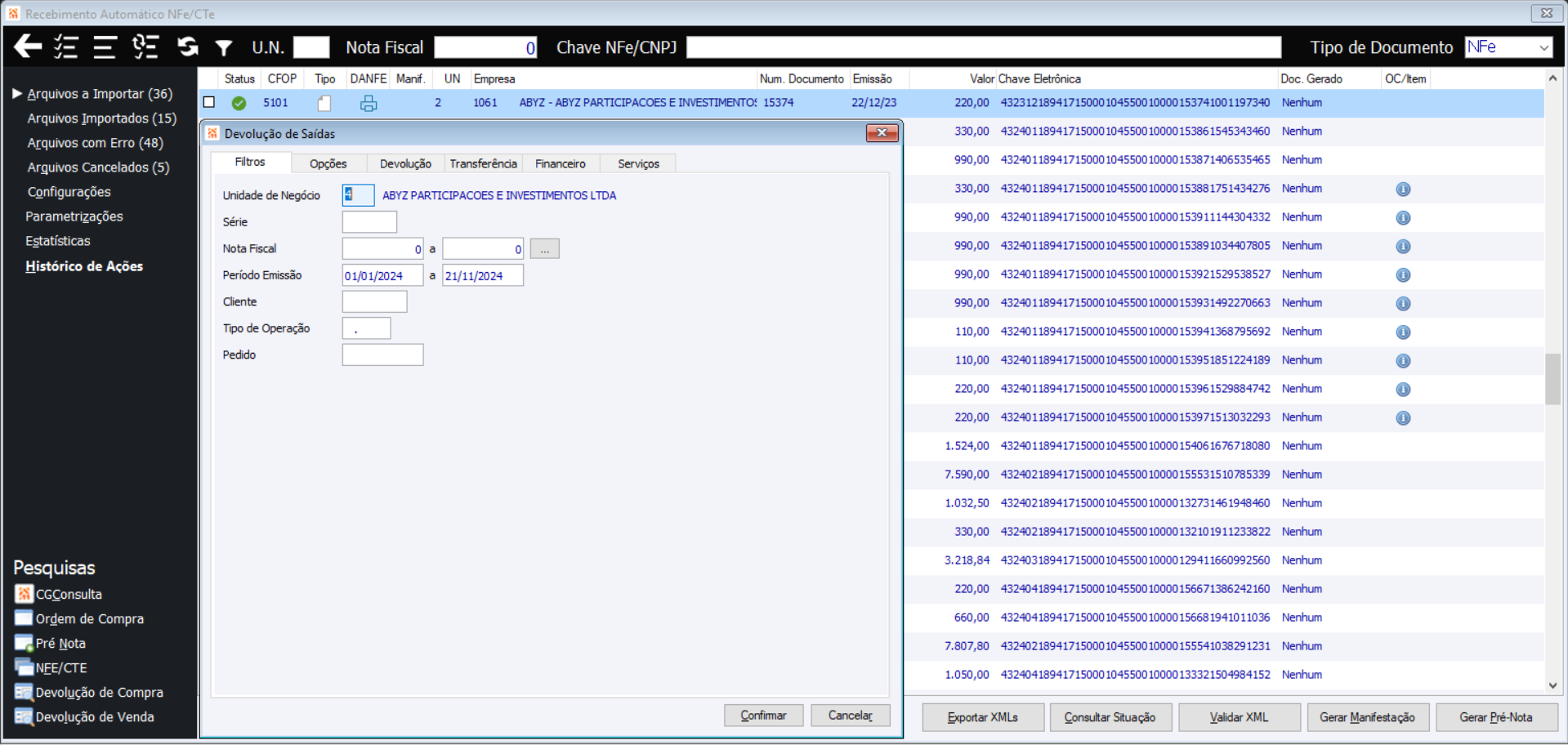Screen dimensions: 1568x745
Task: Open Parametrizações in the sidebar
Action: (74, 216)
